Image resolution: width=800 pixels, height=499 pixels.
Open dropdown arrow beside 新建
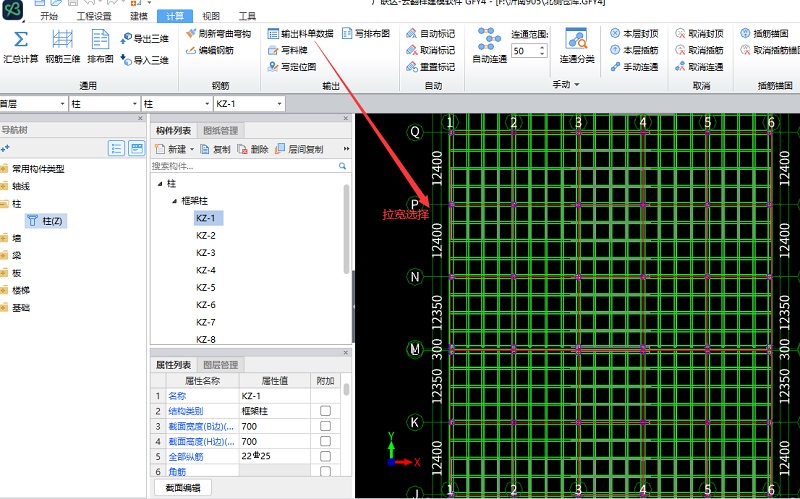point(192,149)
